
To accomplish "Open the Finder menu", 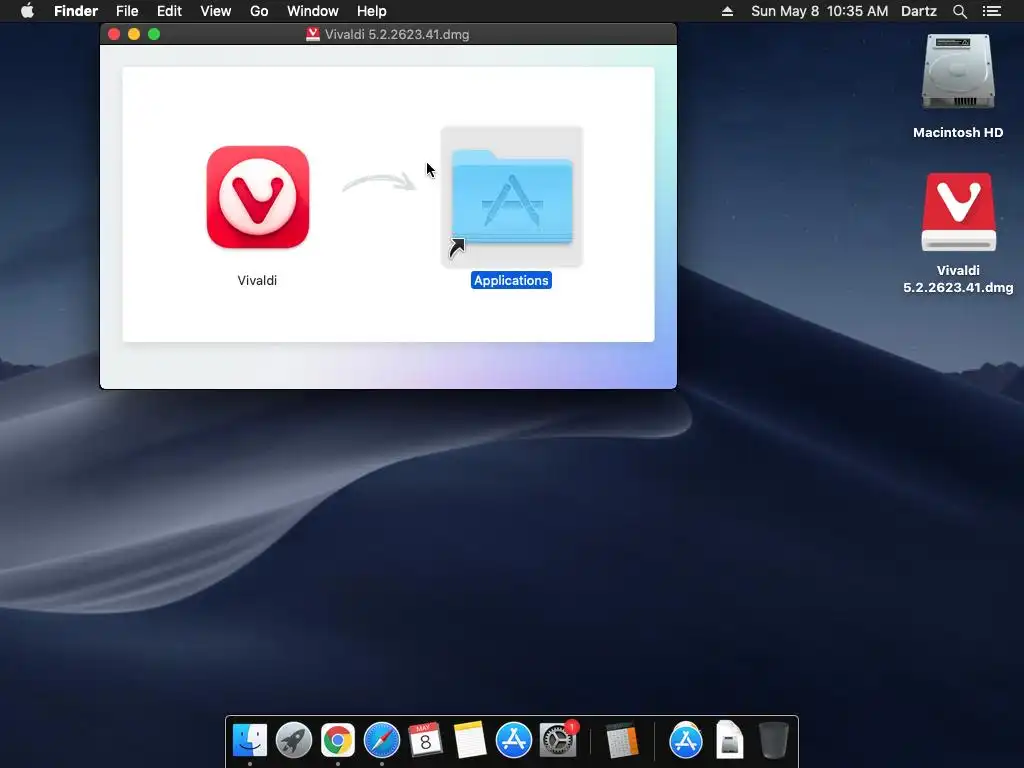I will point(76,11).
